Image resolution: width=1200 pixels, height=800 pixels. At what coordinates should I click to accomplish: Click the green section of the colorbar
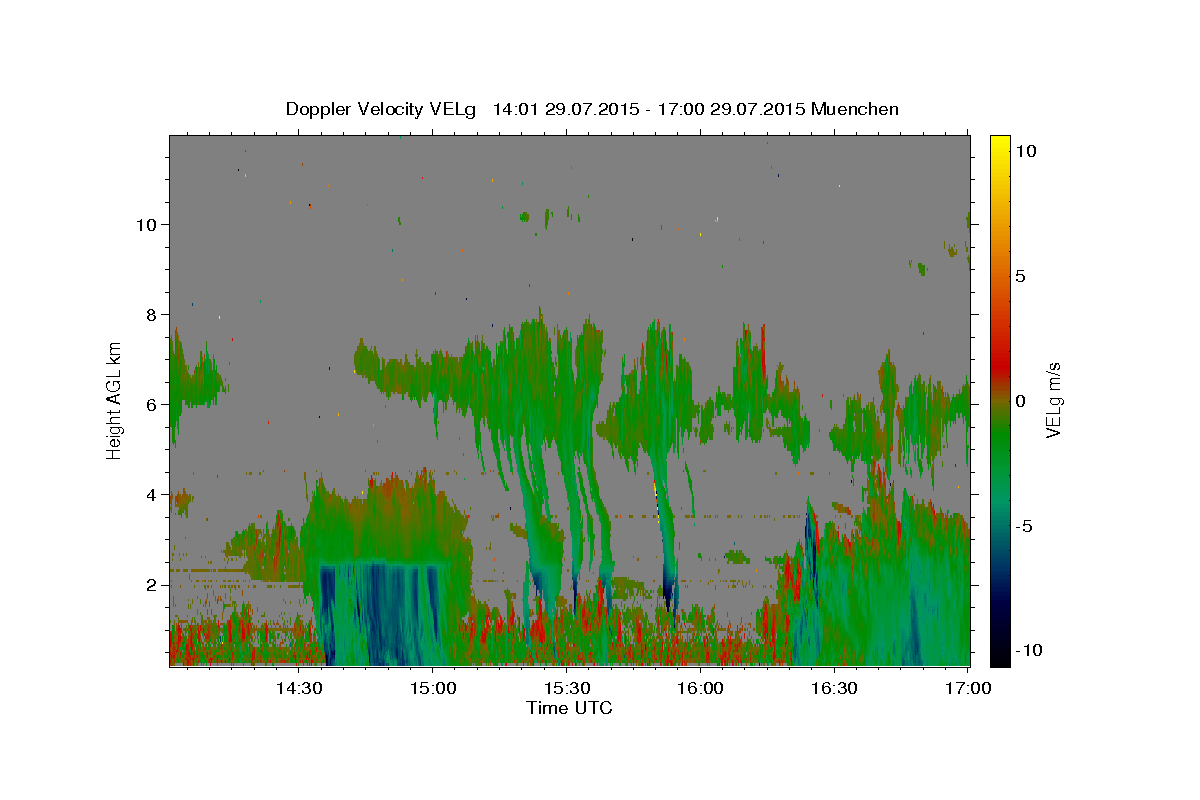point(999,440)
